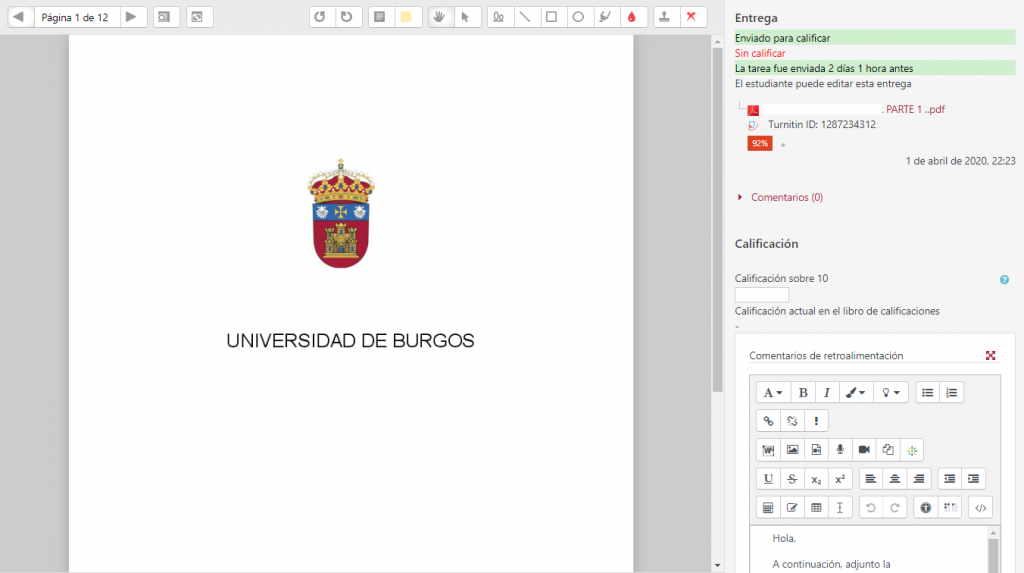The width and height of the screenshot is (1024, 573).
Task: Redo the last editor action
Action: click(x=895, y=508)
